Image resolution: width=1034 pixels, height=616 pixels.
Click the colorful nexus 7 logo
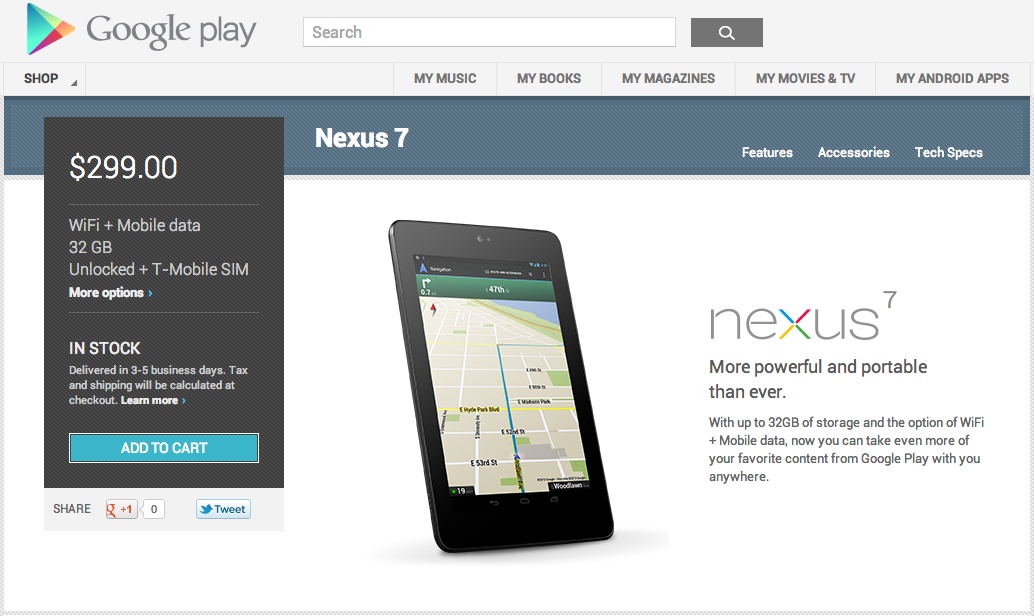(x=803, y=317)
